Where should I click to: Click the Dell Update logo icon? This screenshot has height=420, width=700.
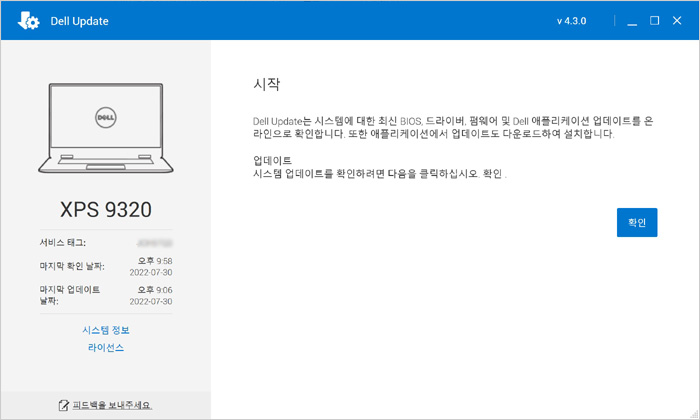28,21
